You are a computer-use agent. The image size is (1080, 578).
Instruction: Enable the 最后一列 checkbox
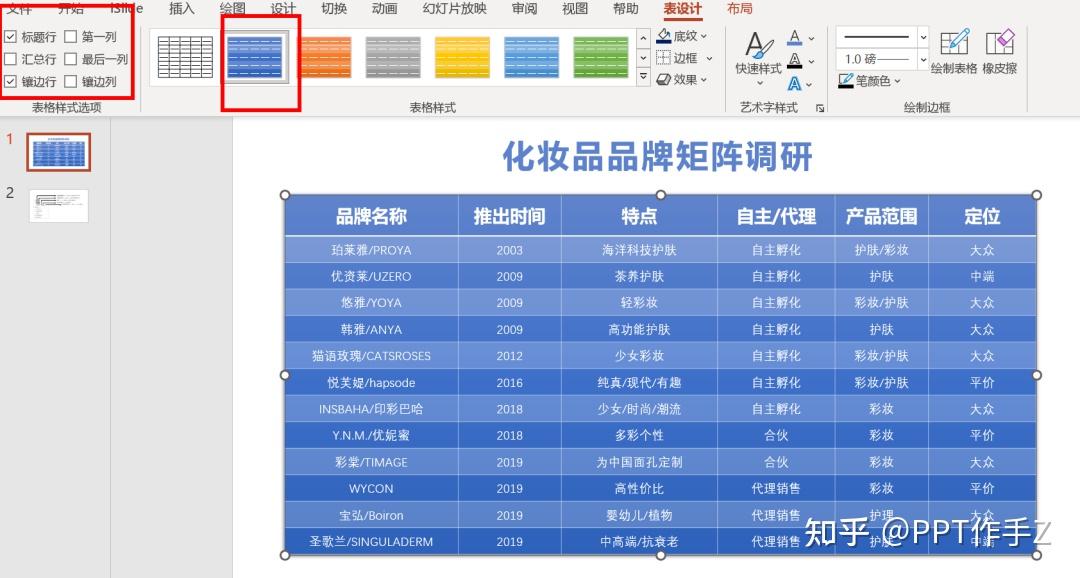[70, 59]
